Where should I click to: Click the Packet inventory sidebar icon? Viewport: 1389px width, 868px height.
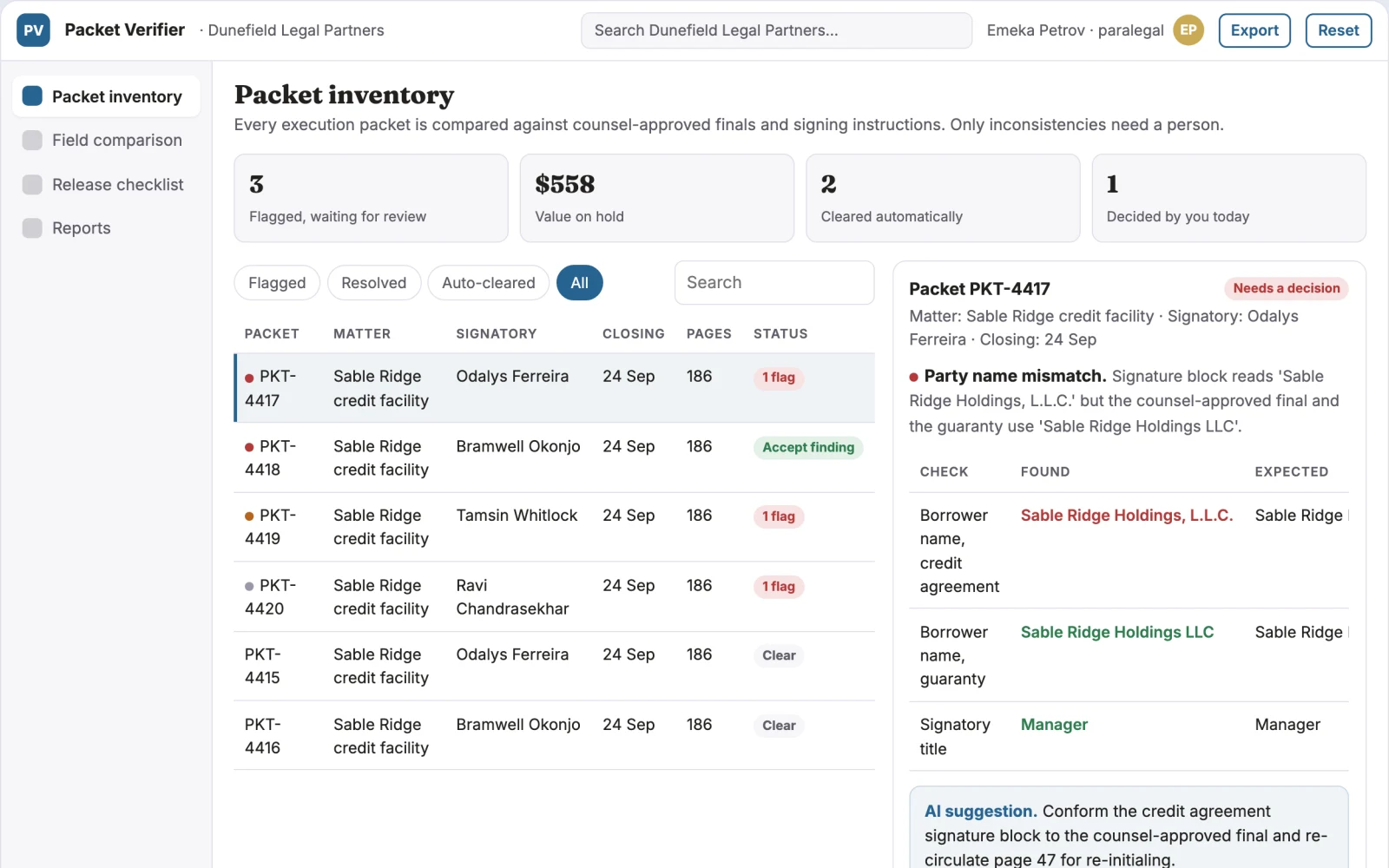tap(32, 96)
